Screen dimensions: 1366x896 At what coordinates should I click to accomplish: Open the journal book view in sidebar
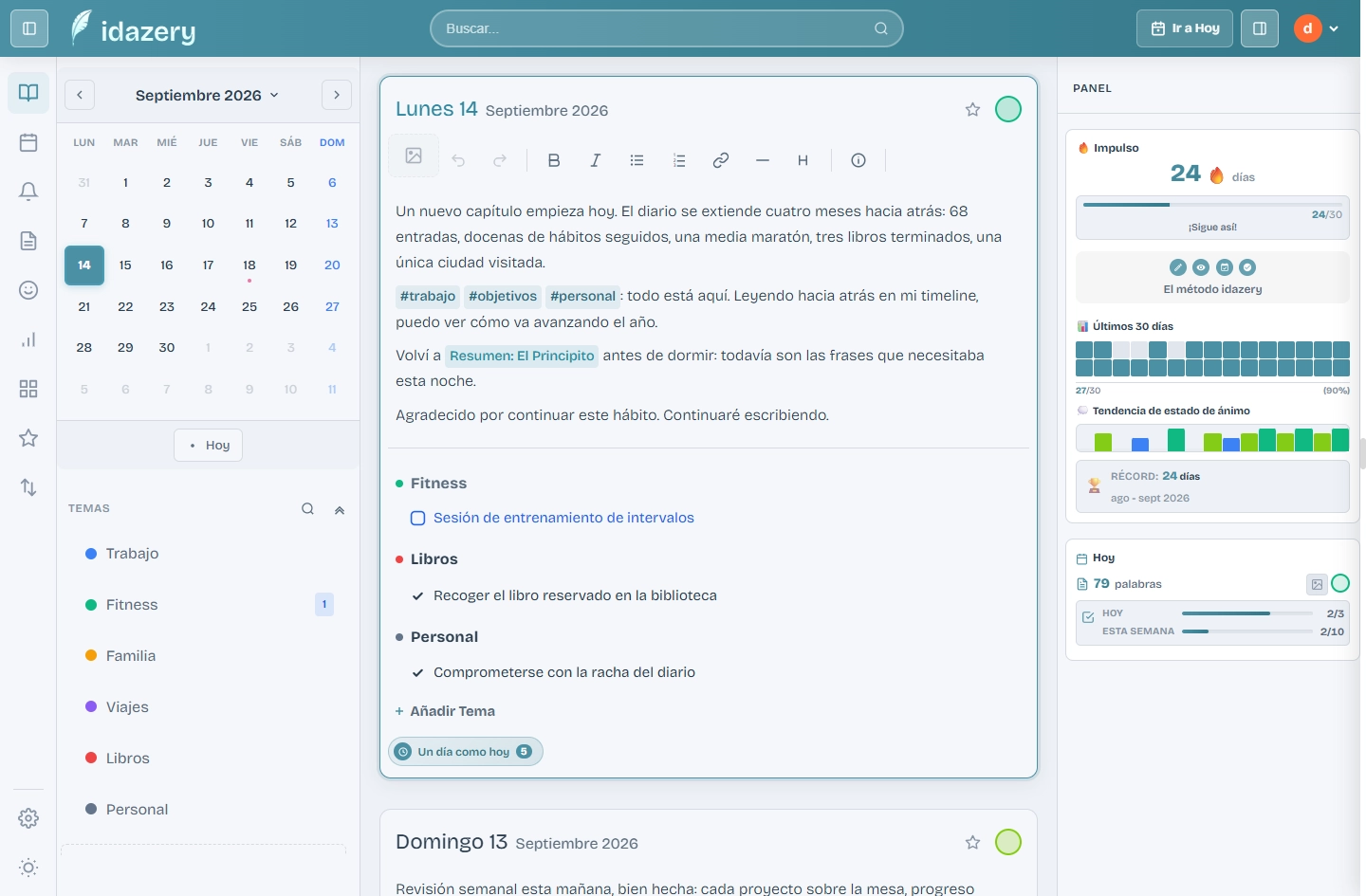coord(28,93)
